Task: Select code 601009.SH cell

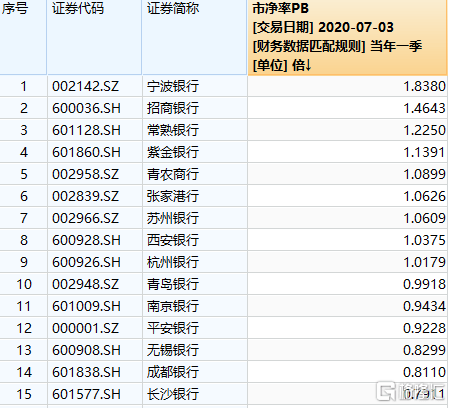Action: pyautogui.click(x=94, y=306)
